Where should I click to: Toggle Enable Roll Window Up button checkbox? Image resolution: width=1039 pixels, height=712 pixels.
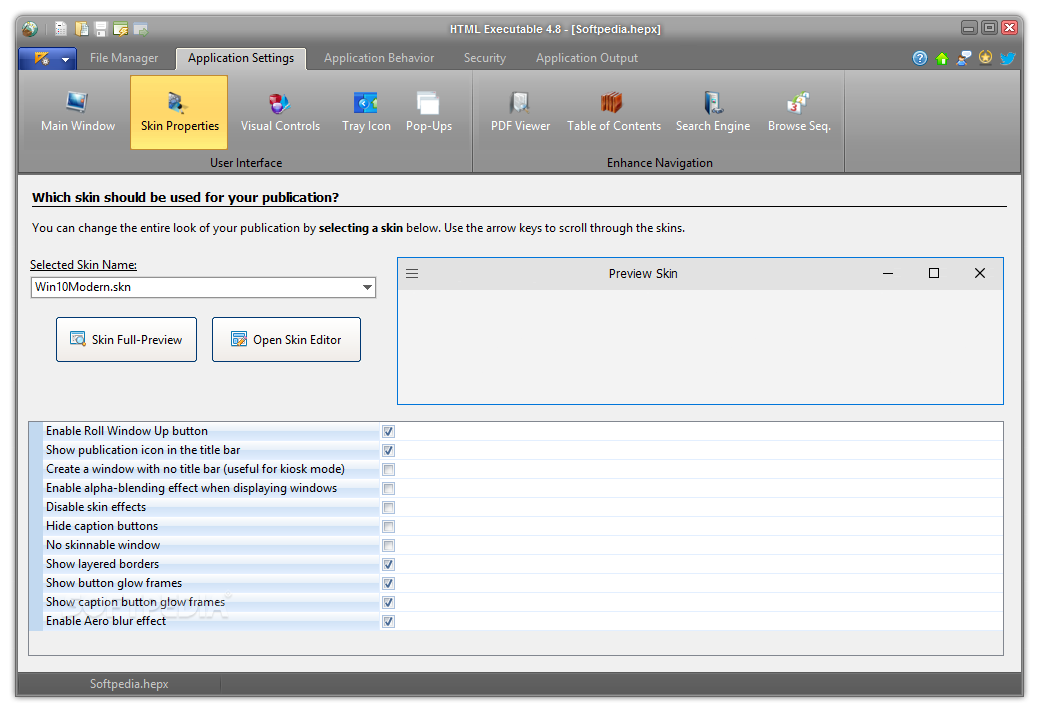tap(388, 431)
